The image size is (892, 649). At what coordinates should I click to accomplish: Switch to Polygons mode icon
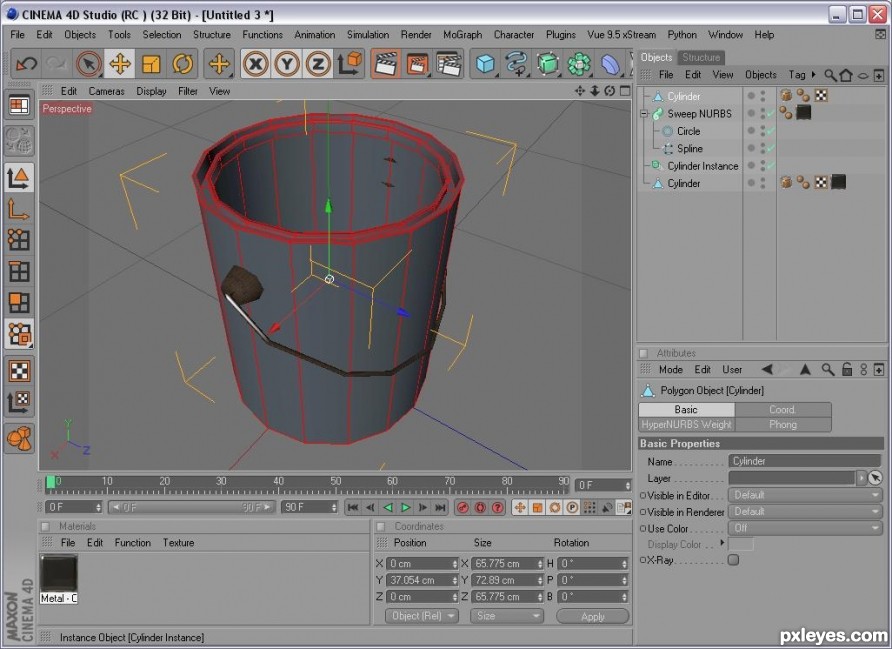pos(19,303)
